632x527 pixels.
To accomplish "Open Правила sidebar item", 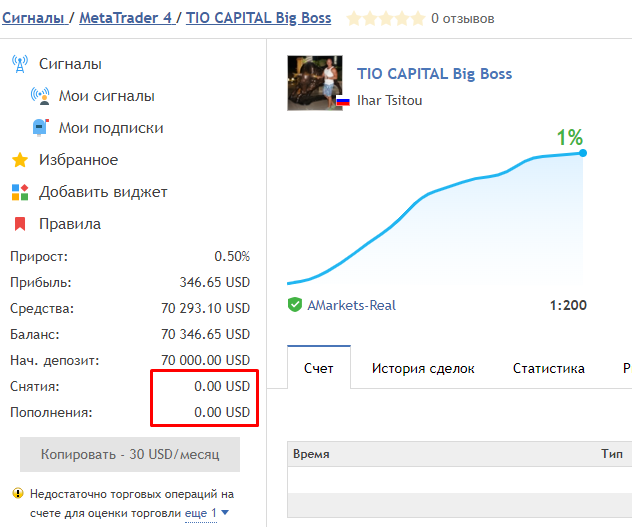I will [x=70, y=224].
